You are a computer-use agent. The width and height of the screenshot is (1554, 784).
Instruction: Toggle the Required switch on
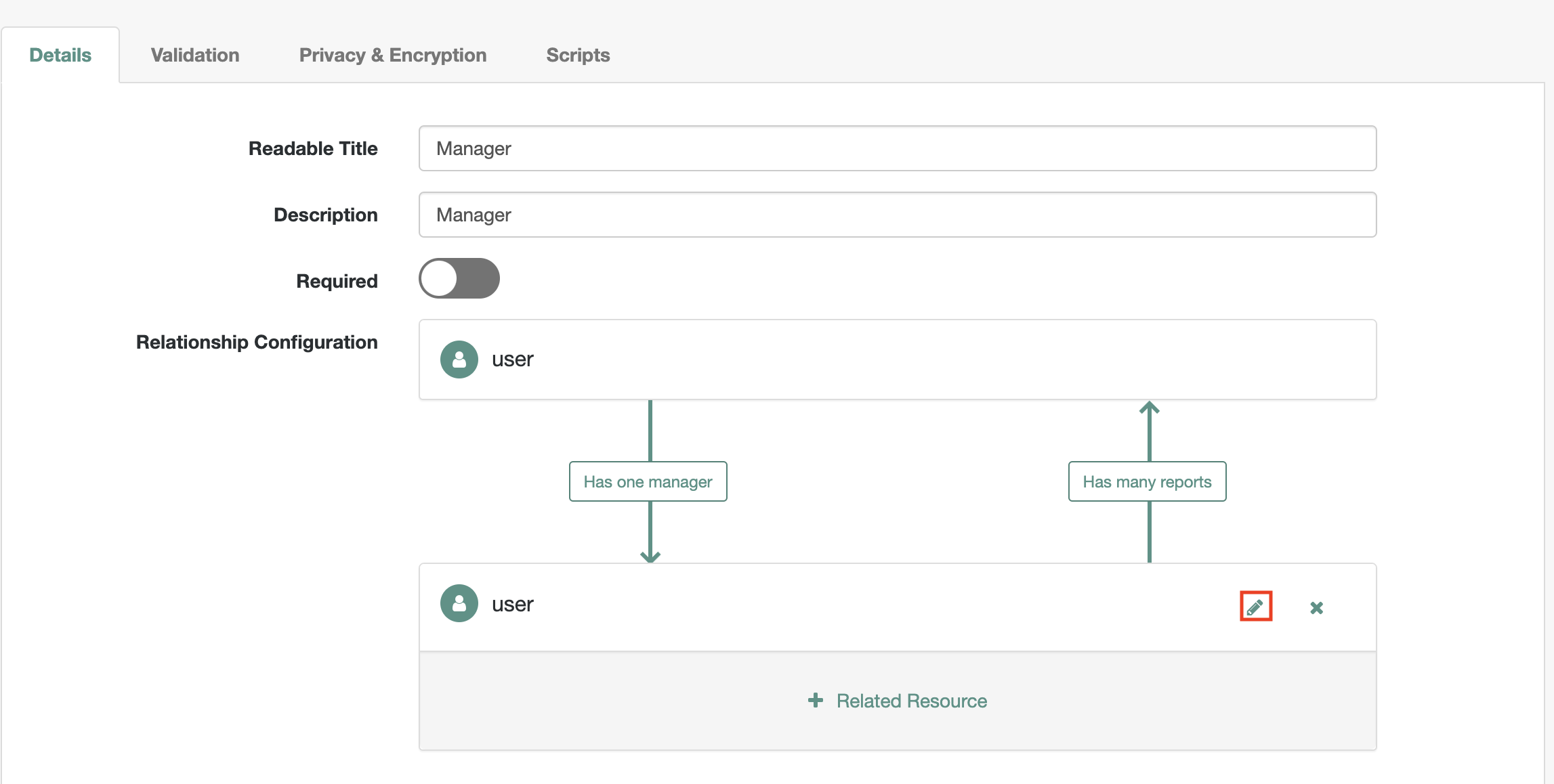459,278
